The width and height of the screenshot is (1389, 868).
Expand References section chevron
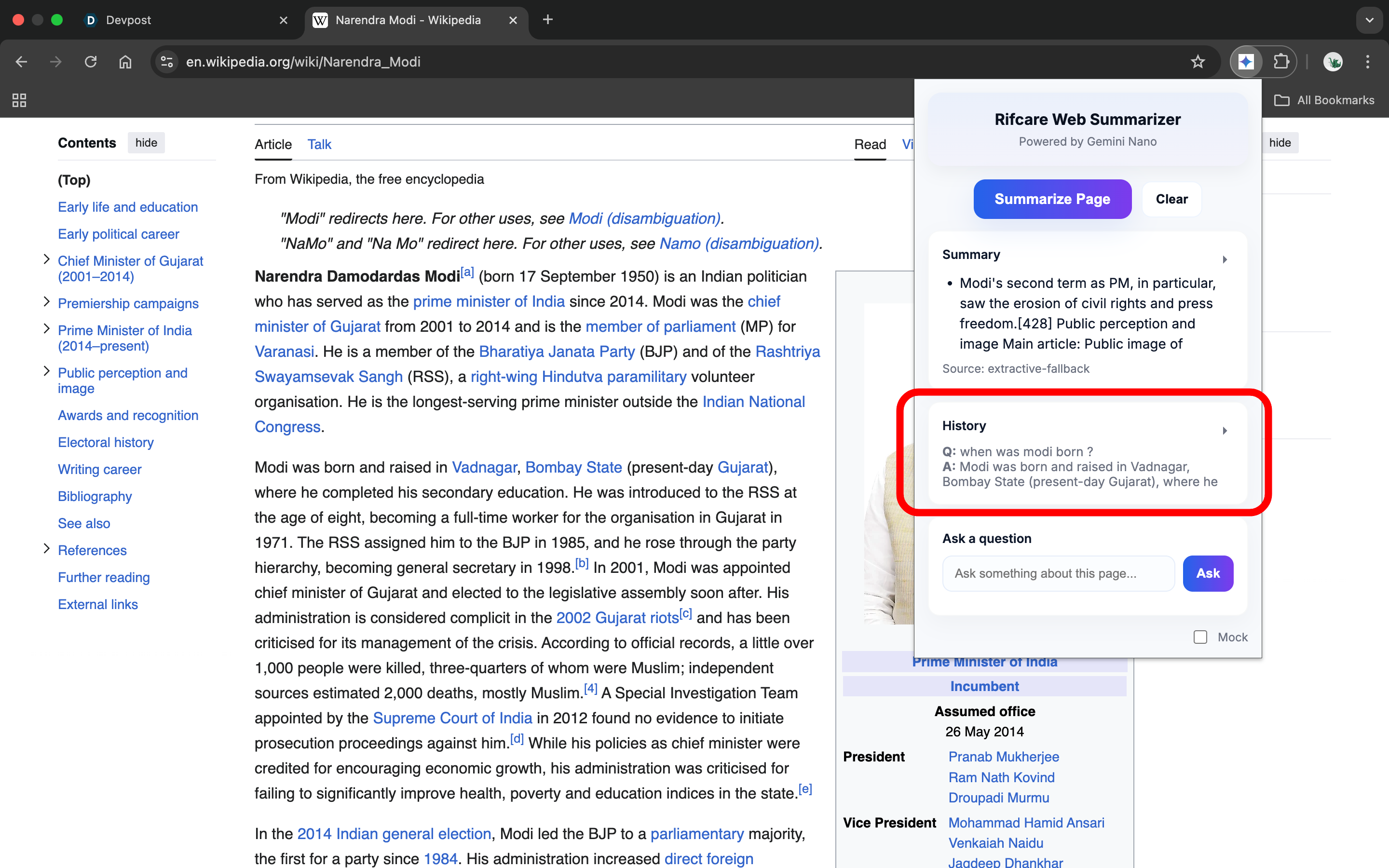(x=46, y=549)
